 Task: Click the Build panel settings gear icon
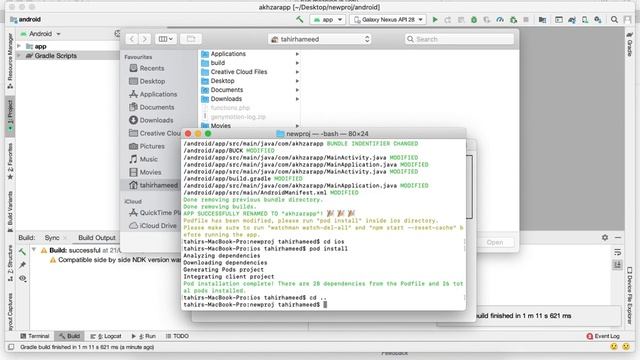(605, 237)
